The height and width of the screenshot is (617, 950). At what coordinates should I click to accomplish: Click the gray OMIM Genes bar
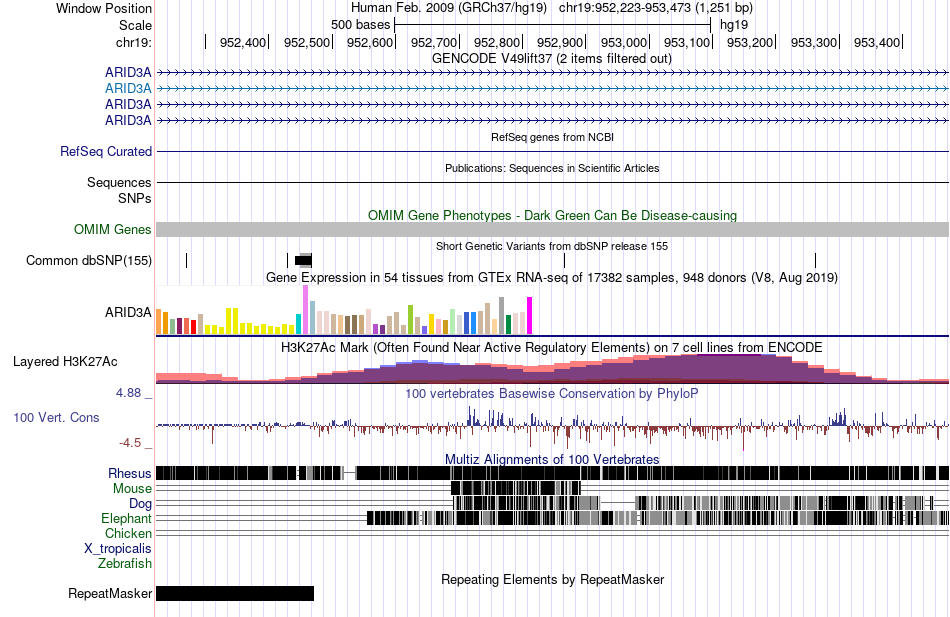[552, 229]
